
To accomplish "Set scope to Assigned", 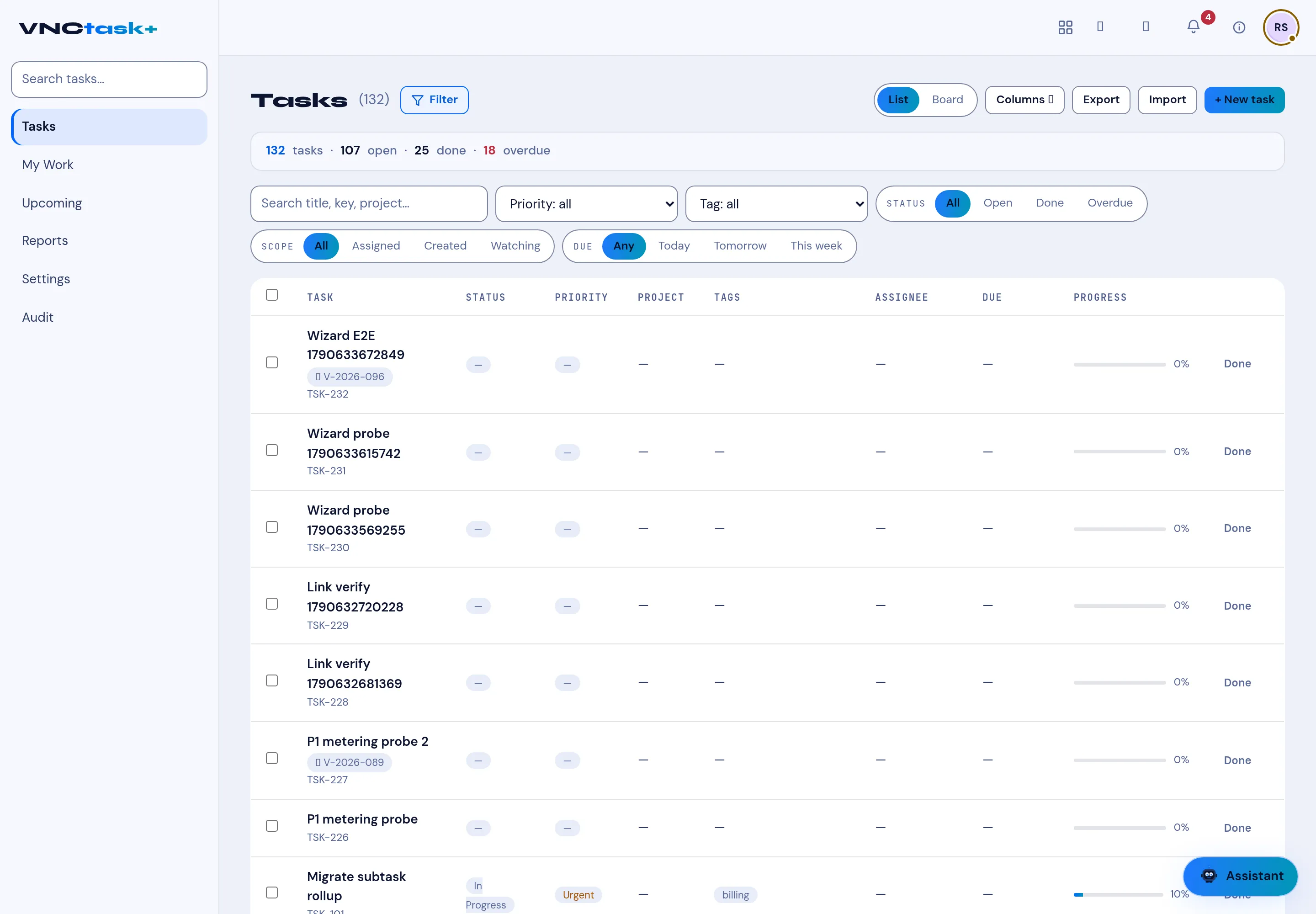I will pos(376,246).
